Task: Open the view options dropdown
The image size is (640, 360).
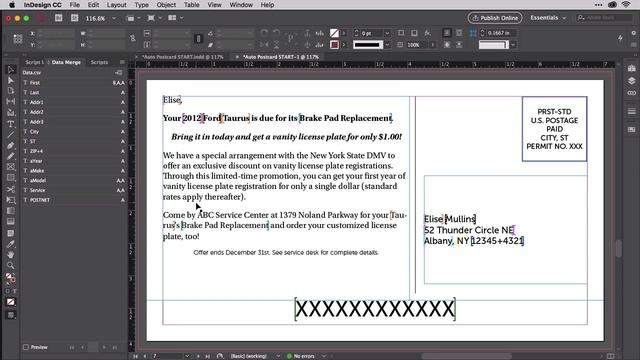Action: [x=133, y=18]
